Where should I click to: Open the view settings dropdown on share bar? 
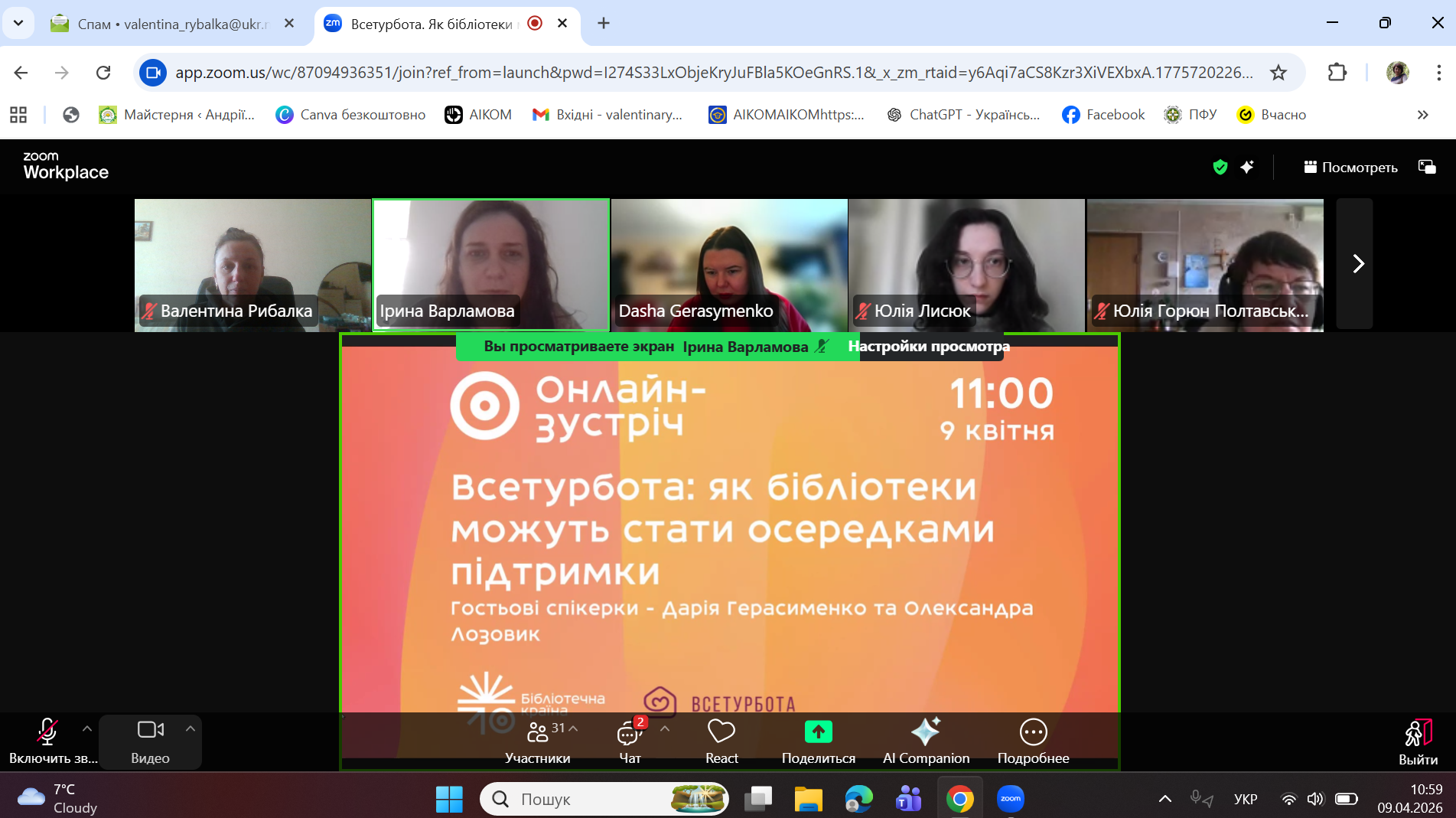[x=929, y=347]
